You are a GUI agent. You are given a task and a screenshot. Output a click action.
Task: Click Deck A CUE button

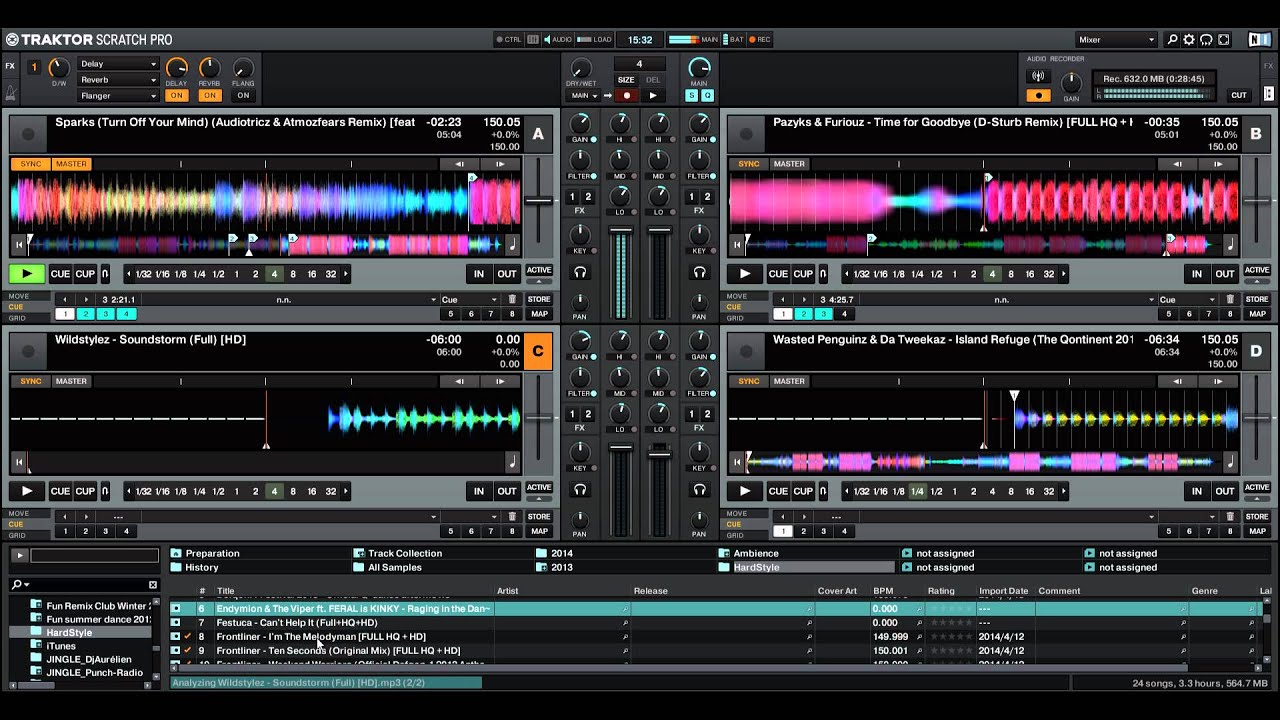pos(60,274)
